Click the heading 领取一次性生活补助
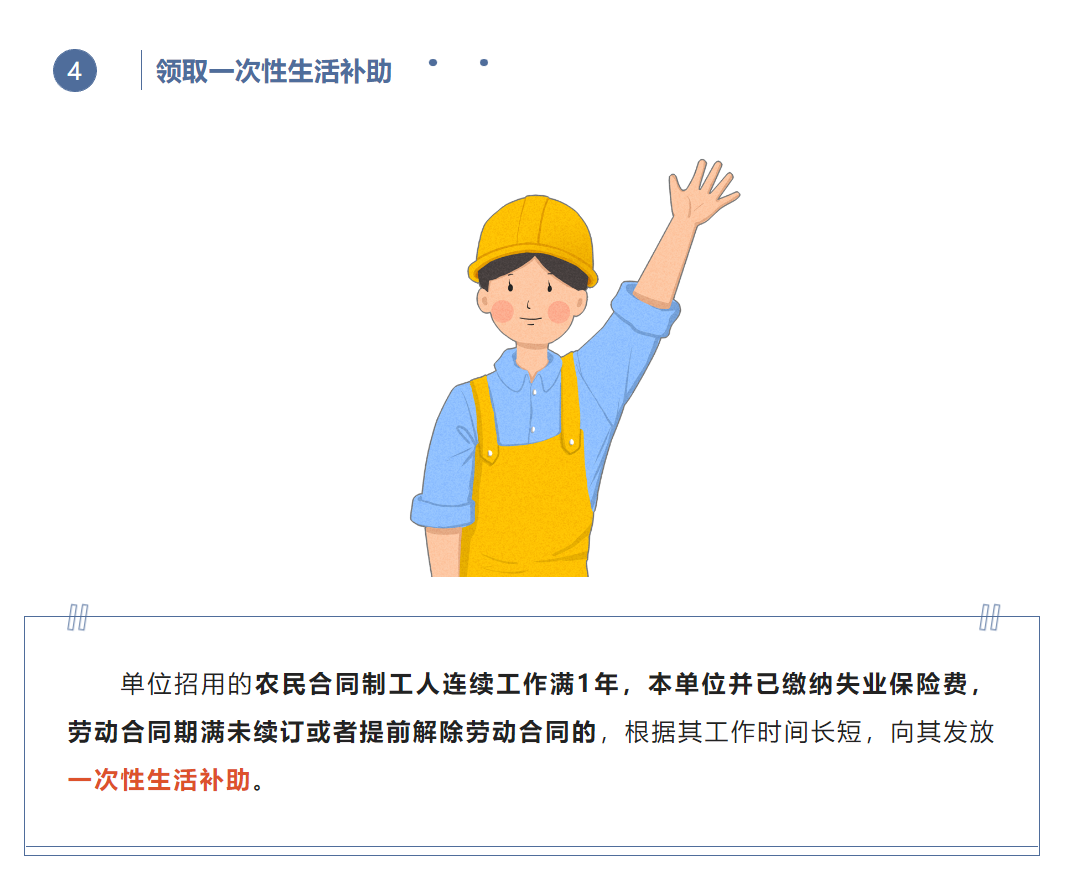Image resolution: width=1078 pixels, height=885 pixels. 274,72
